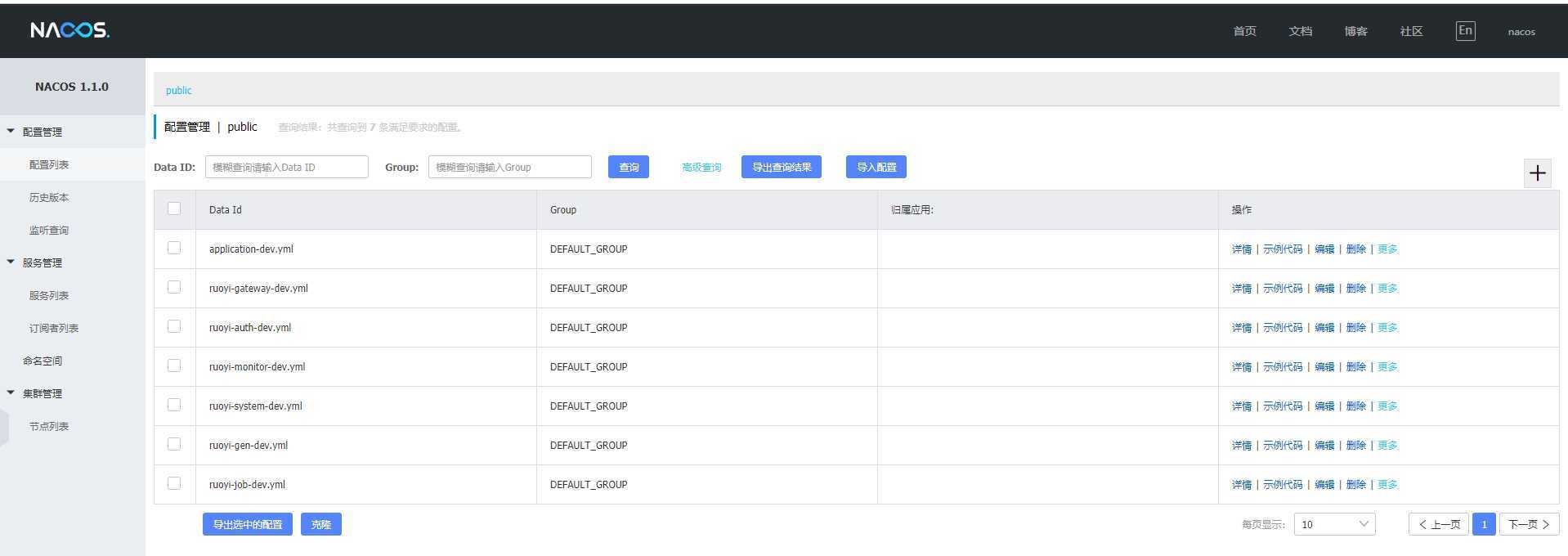Open 更多 for ruoyi-monitor-dev.yml
Screen dimensions: 1568x556
coord(1387,367)
